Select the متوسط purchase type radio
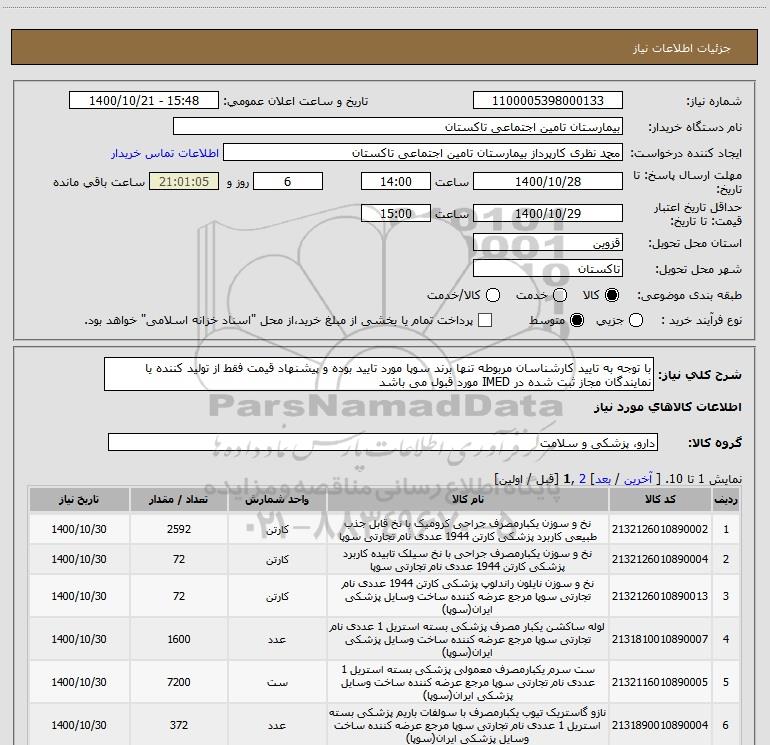The image size is (770, 745). click(x=577, y=320)
